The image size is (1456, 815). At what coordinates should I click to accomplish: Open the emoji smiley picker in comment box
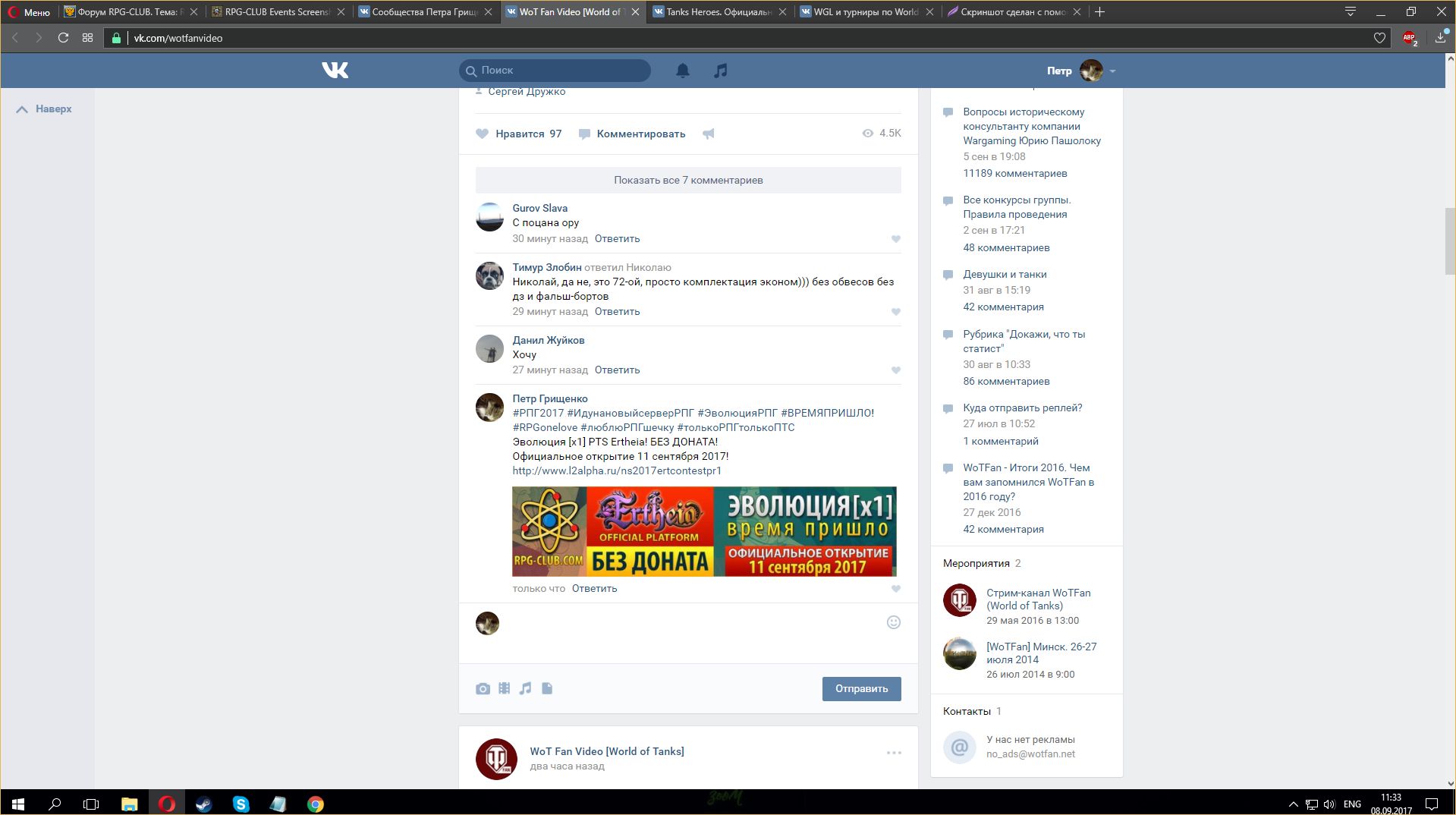[894, 622]
